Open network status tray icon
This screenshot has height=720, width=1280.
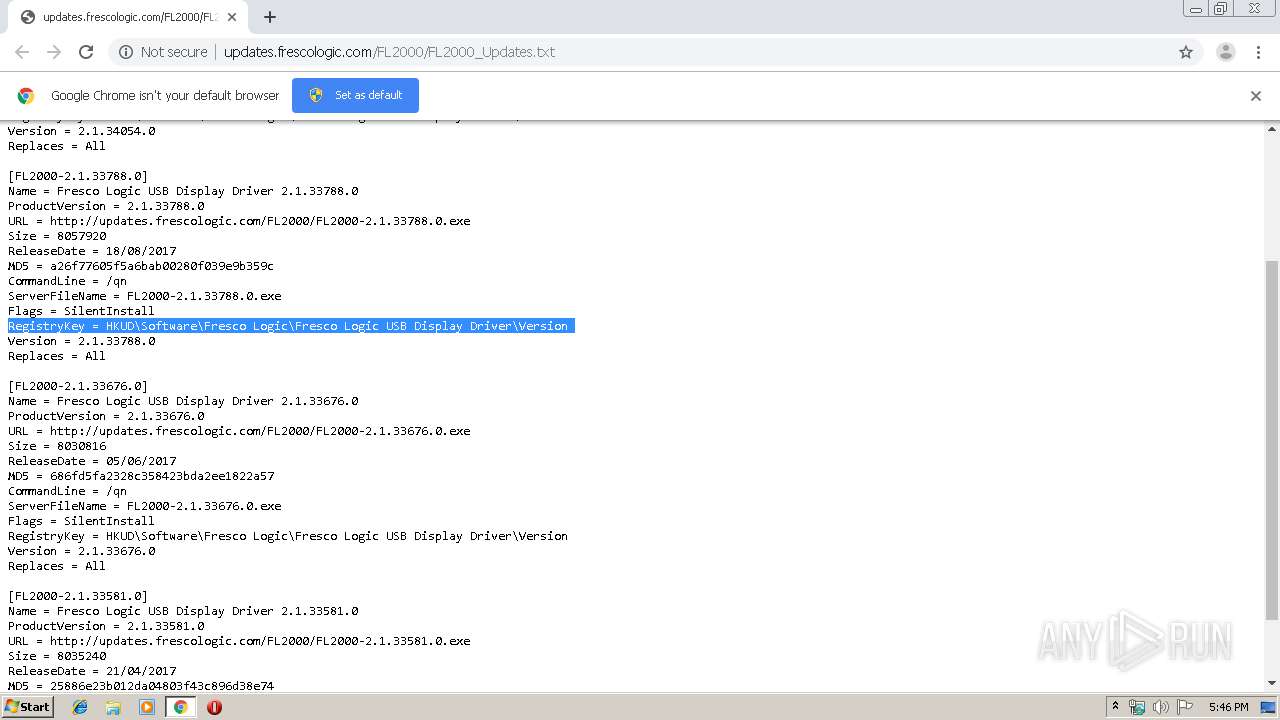click(x=1137, y=707)
